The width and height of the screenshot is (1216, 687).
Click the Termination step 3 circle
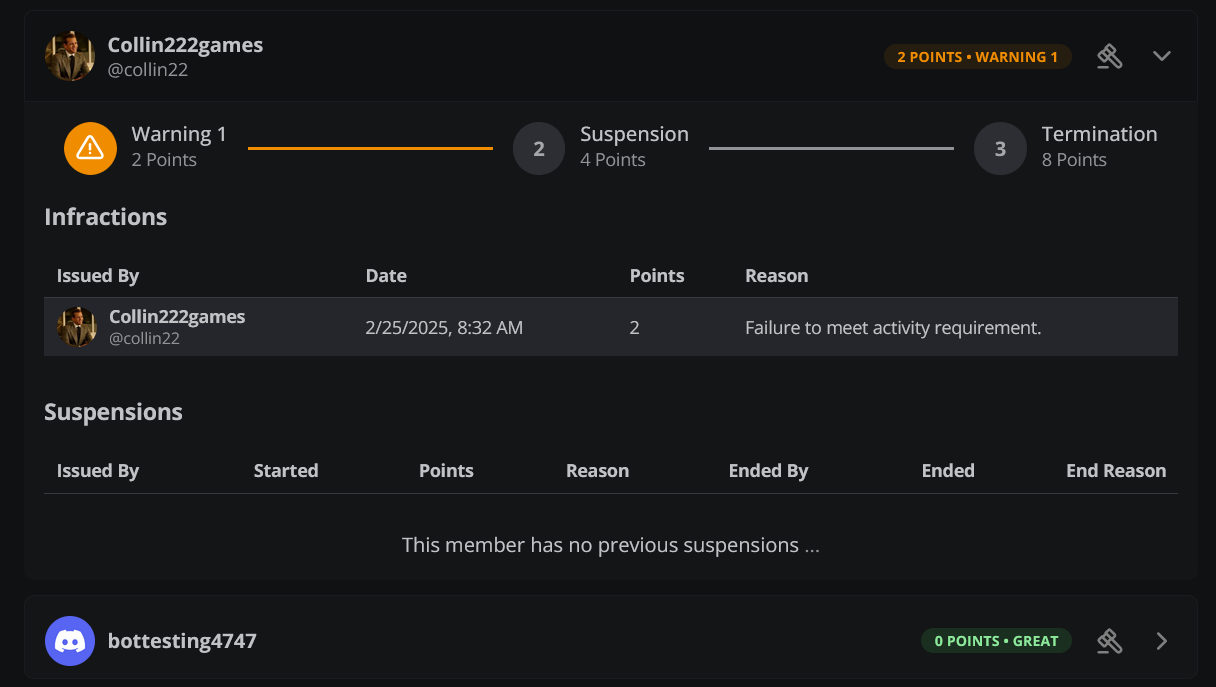[x=1000, y=148]
